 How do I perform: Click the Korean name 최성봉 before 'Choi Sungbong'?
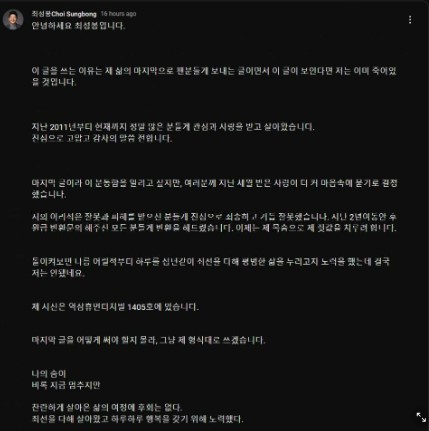42,14
